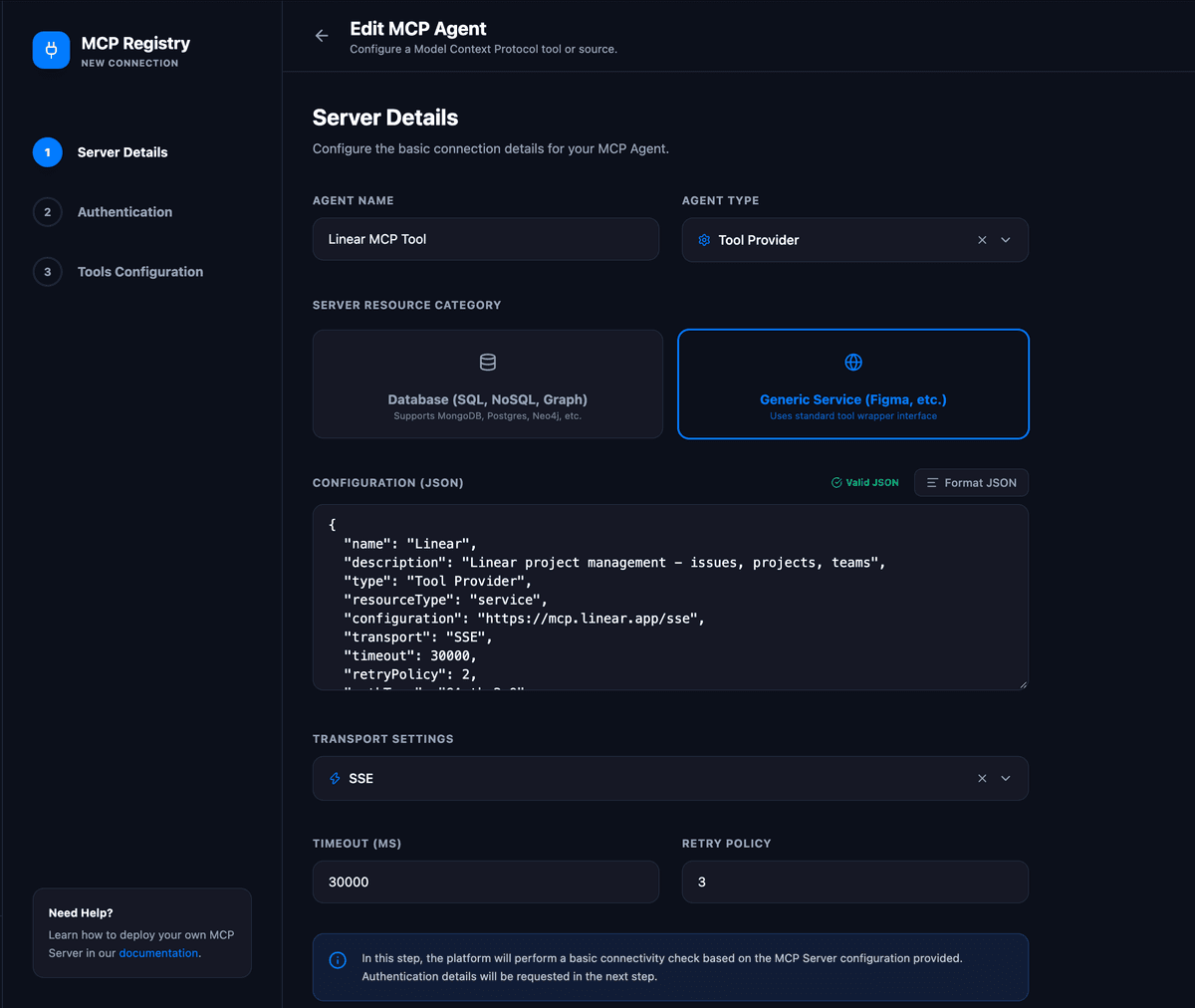Screen dimensions: 1195x1008
Task: Click the MCP Registry title text
Action: [135, 43]
